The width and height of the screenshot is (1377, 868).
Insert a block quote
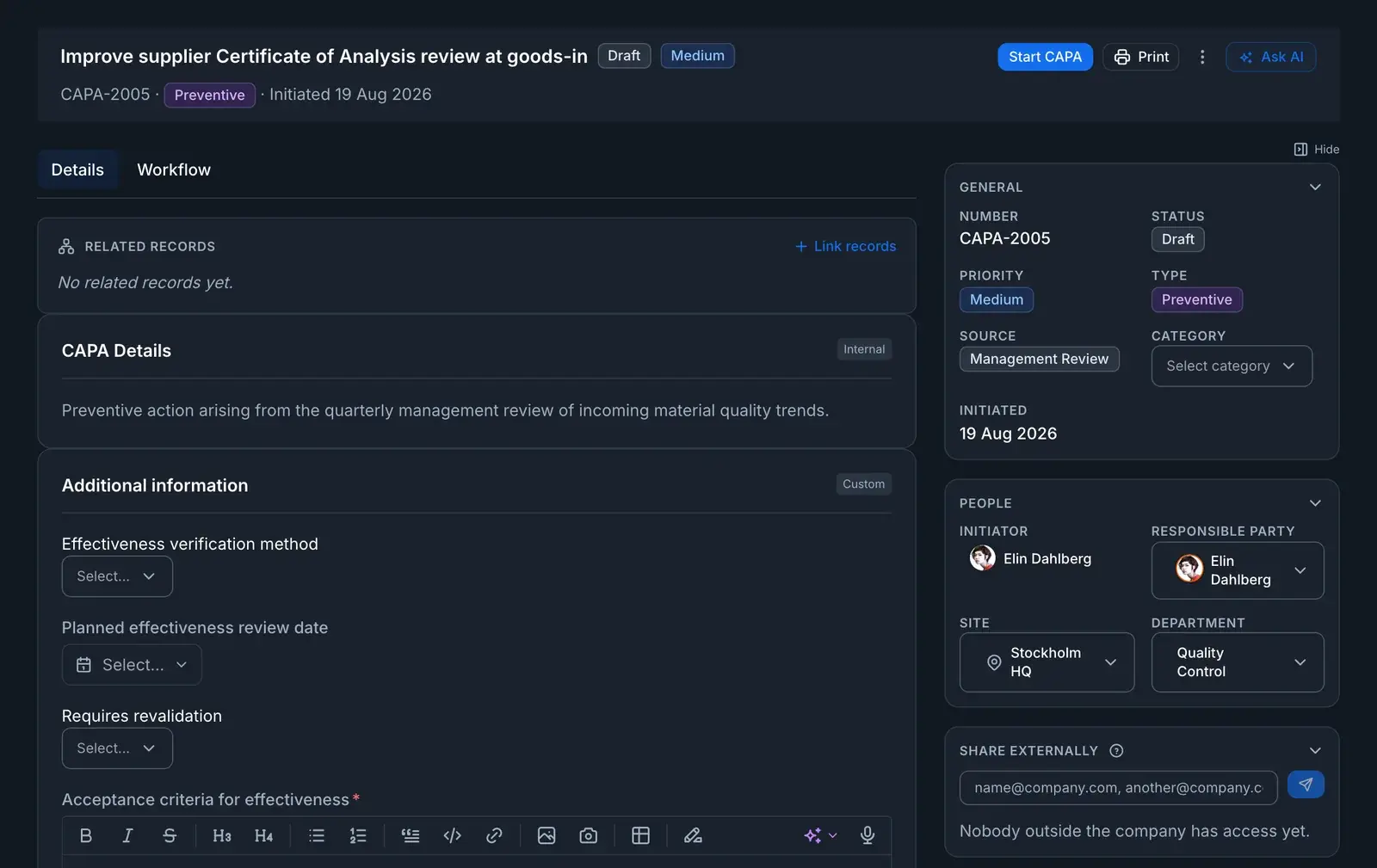(411, 835)
